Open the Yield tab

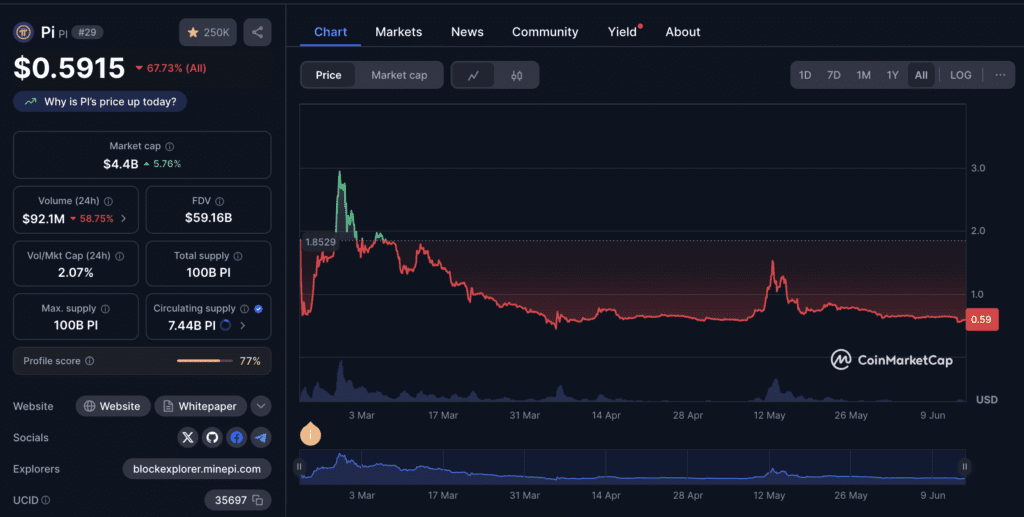click(622, 32)
